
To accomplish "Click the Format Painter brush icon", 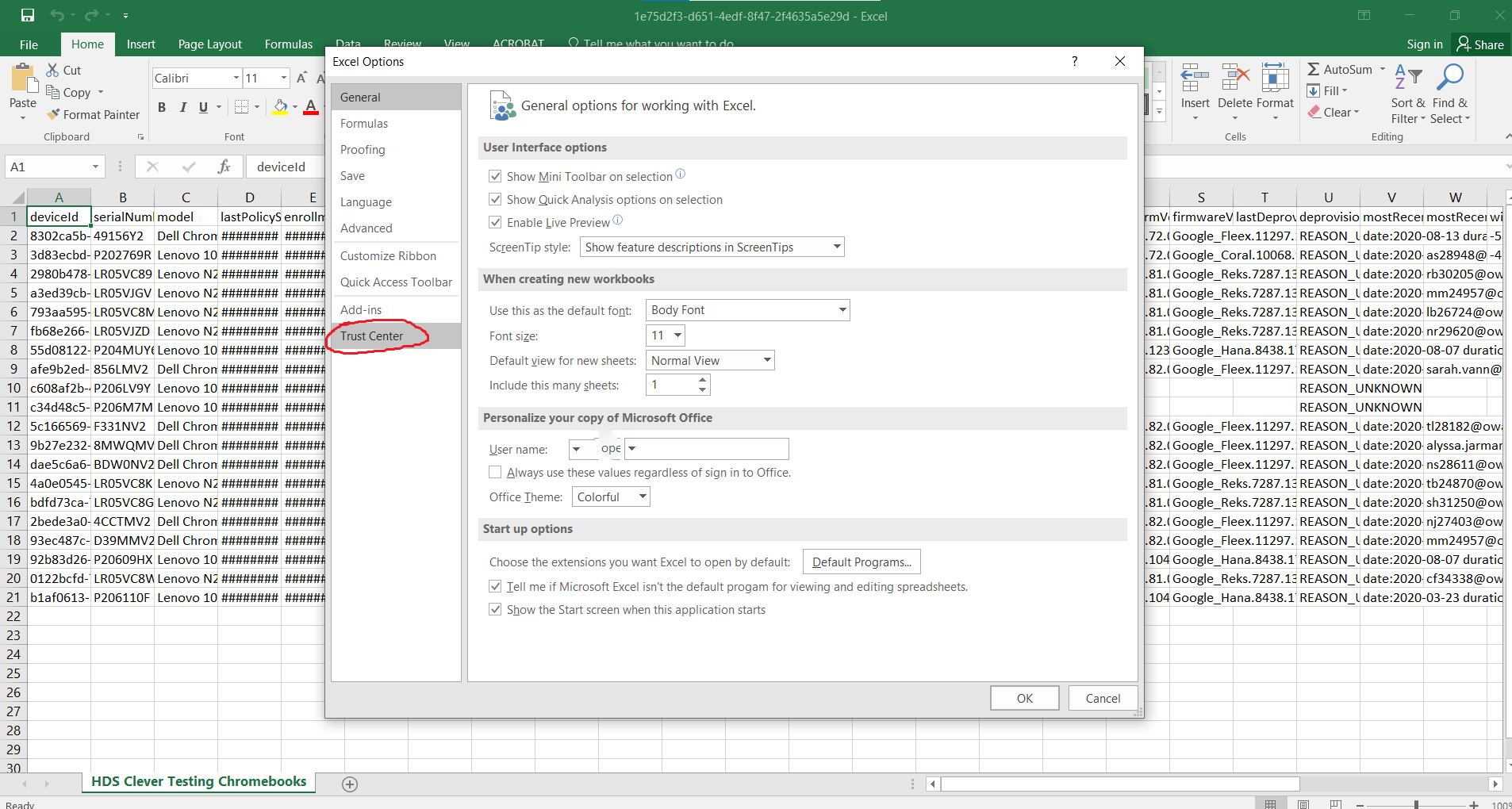I will (x=53, y=114).
